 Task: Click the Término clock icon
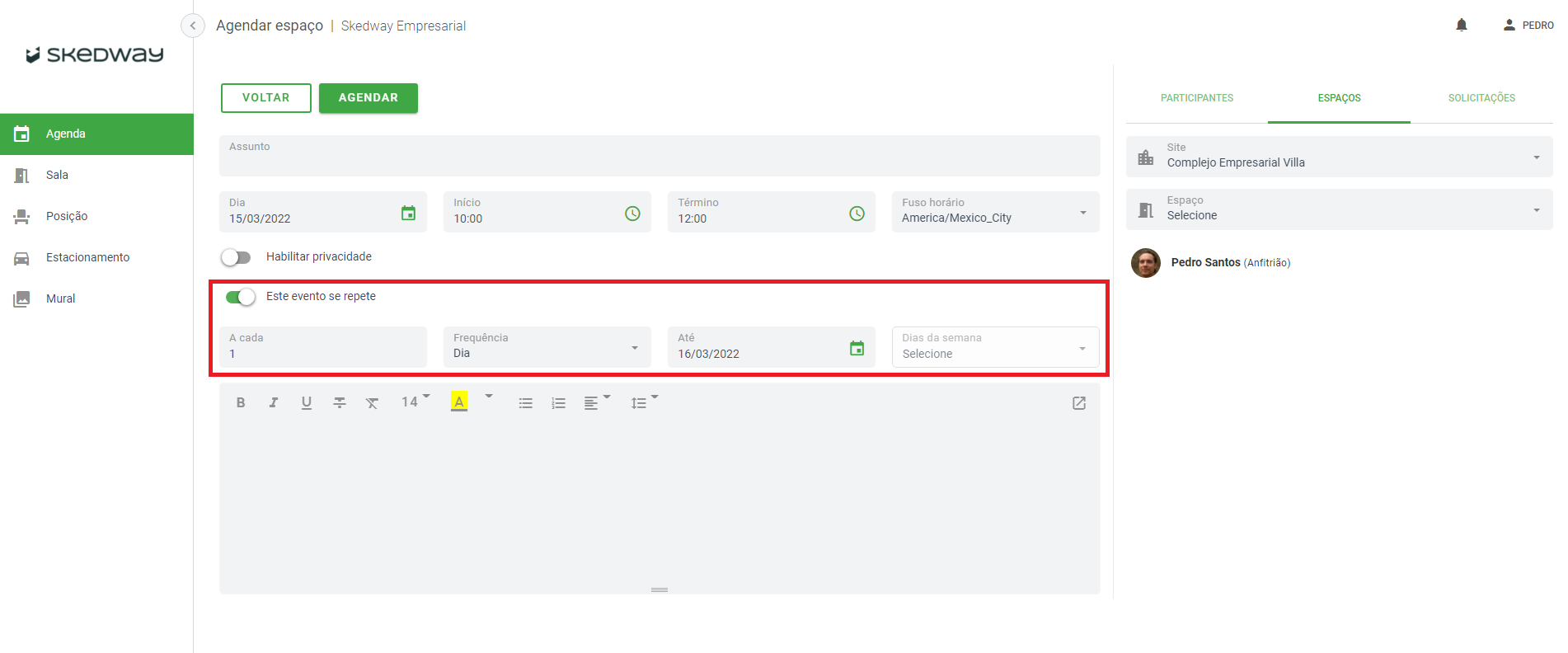pos(857,214)
